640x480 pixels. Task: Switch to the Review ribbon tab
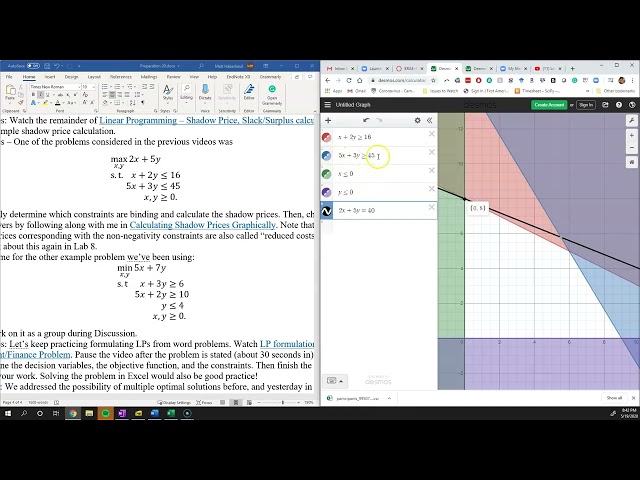pyautogui.click(x=173, y=77)
